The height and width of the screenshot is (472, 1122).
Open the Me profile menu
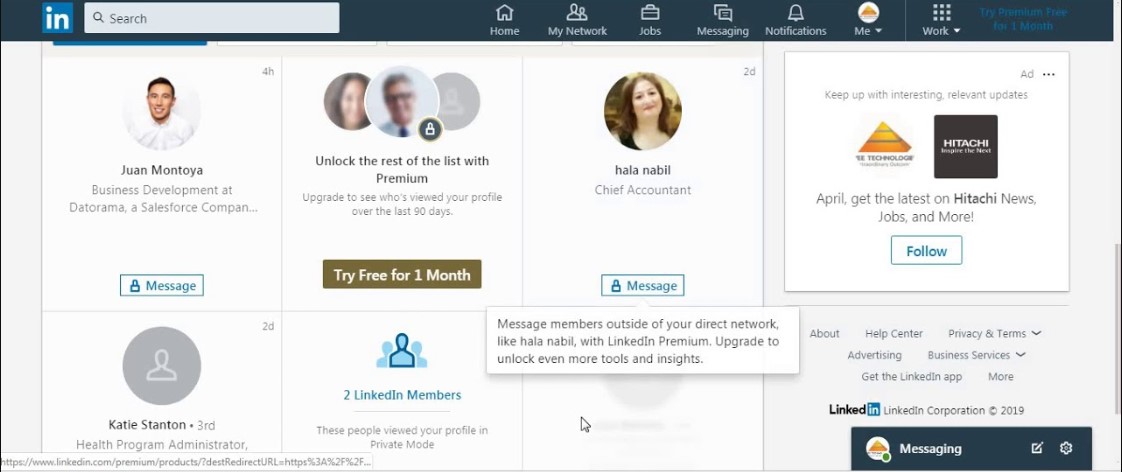tap(868, 20)
